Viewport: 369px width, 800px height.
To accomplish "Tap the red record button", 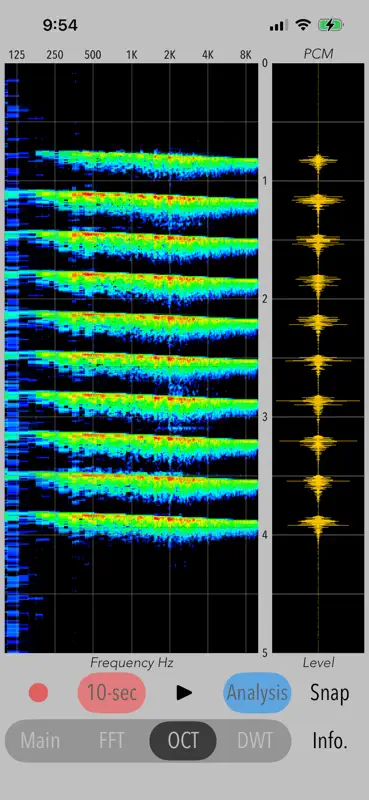I will click(x=38, y=692).
